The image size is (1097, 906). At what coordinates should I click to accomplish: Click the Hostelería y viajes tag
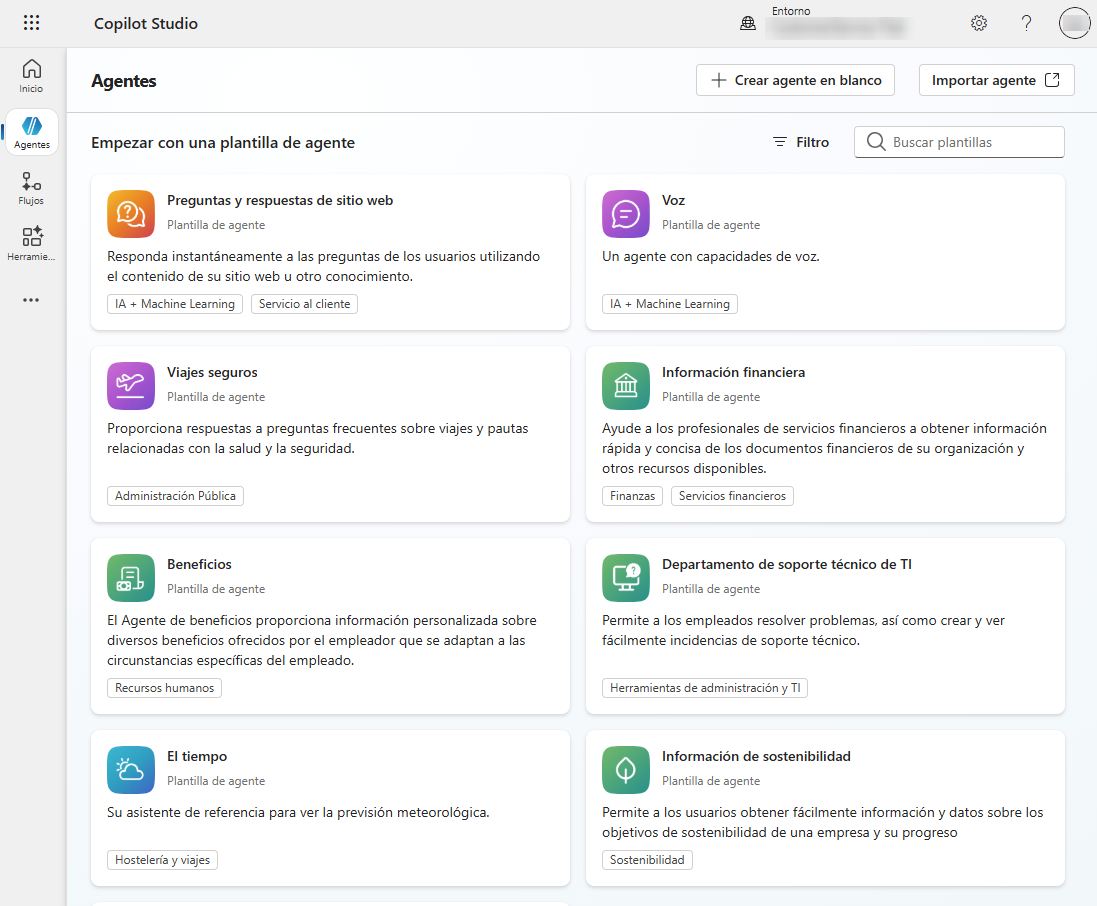pyautogui.click(x=162, y=860)
